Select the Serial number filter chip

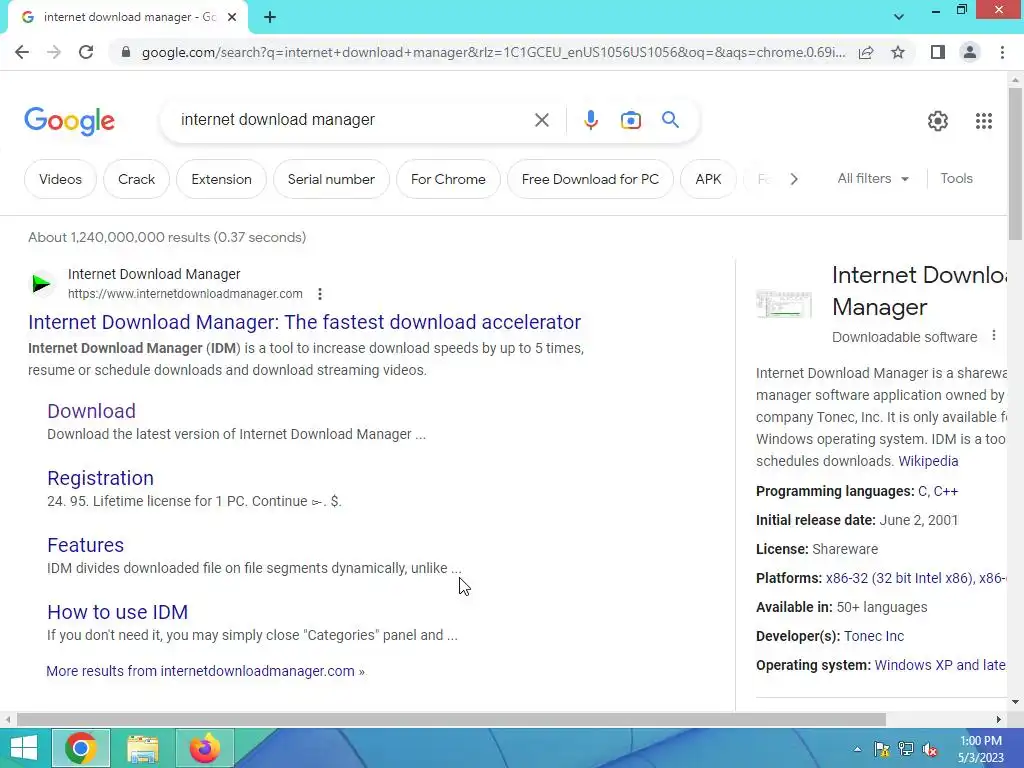(331, 179)
